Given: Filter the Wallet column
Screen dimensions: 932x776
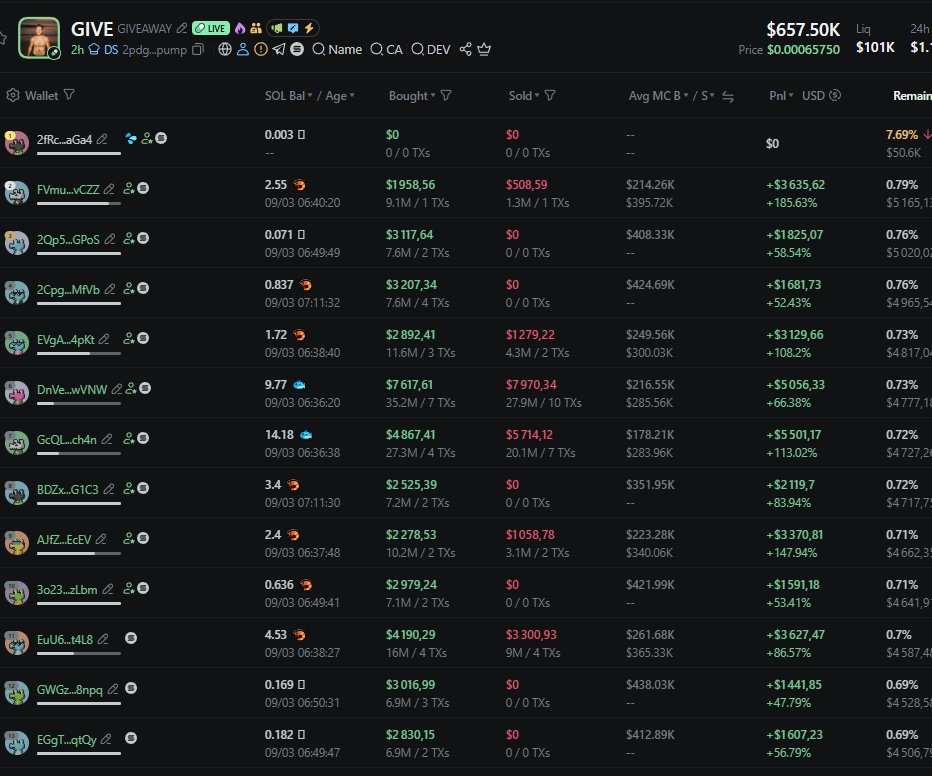Looking at the screenshot, I should [69, 95].
